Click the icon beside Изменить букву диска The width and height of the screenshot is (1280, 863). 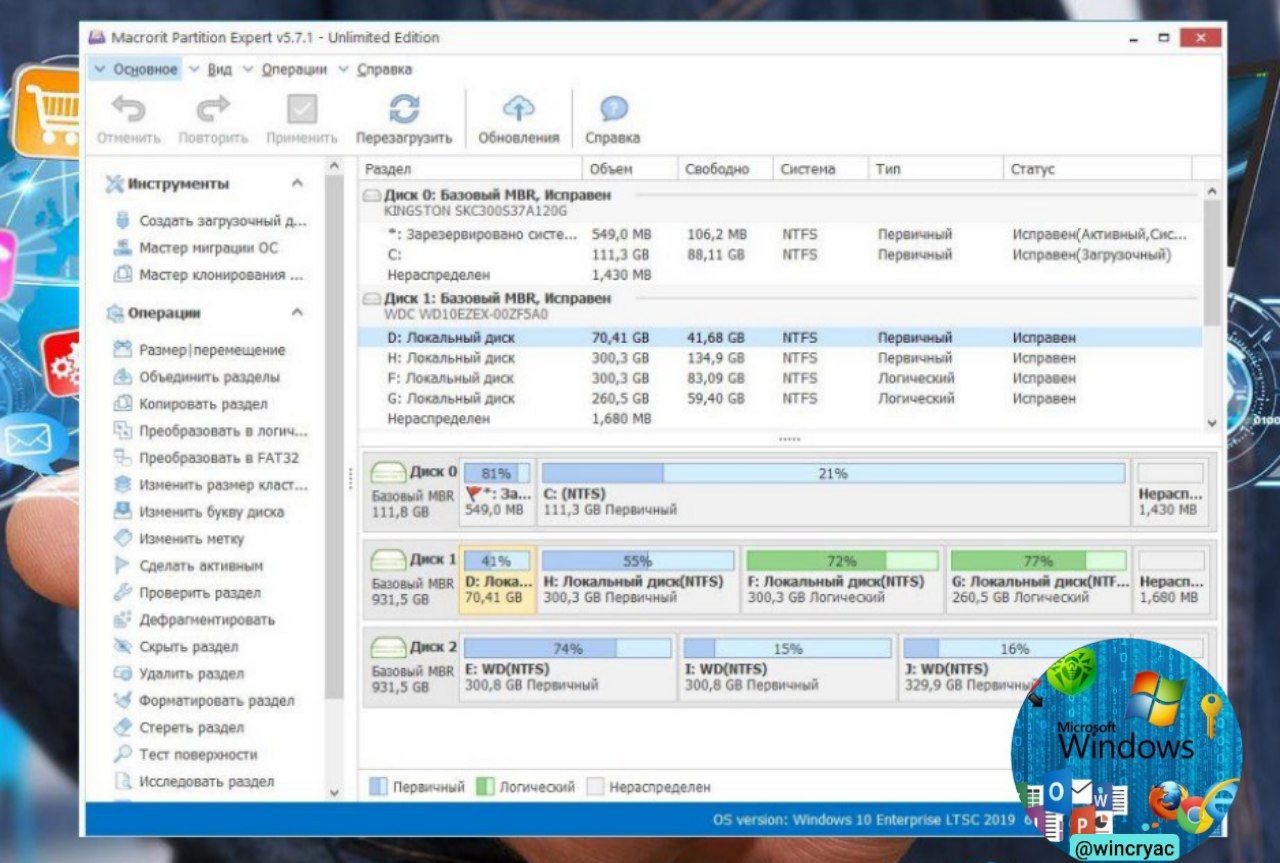tap(123, 512)
